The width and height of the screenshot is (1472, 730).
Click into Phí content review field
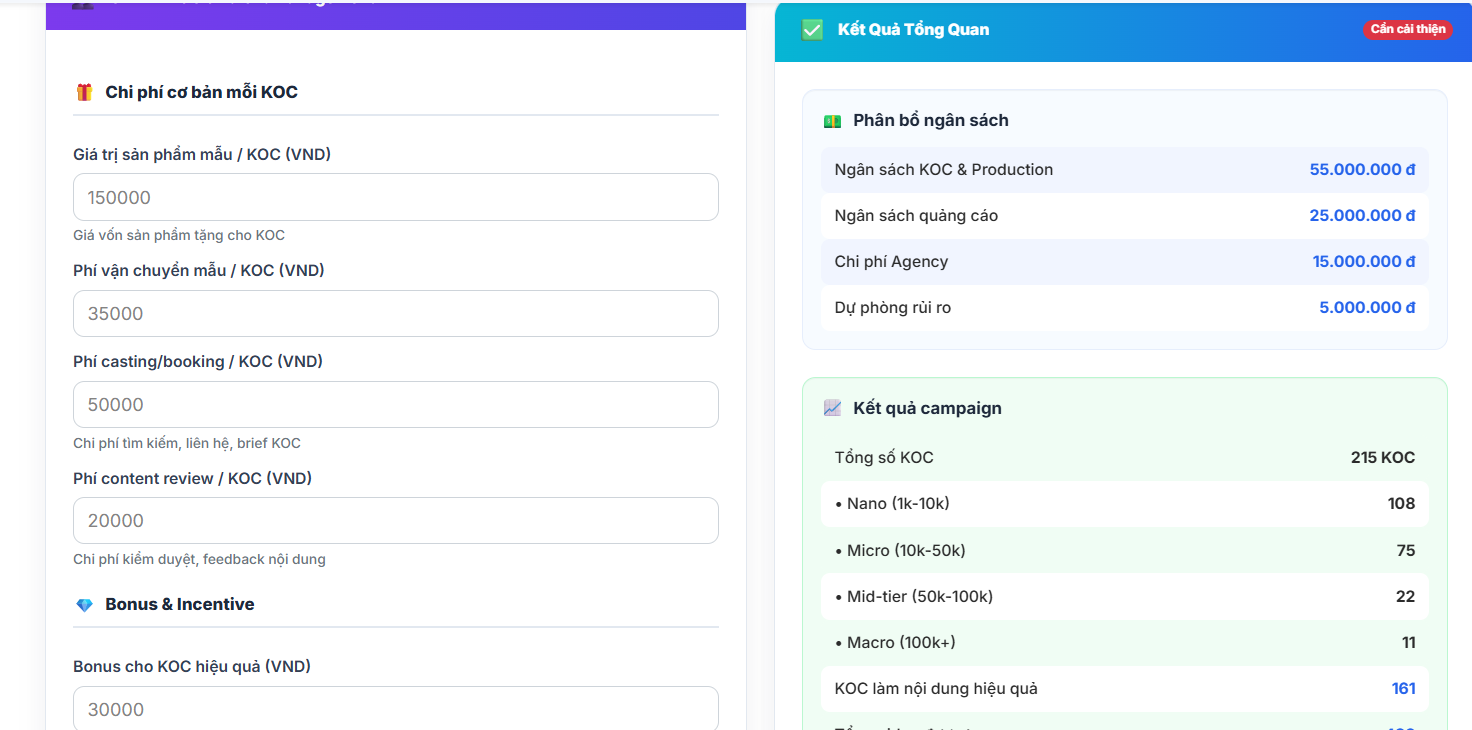pyautogui.click(x=395, y=520)
